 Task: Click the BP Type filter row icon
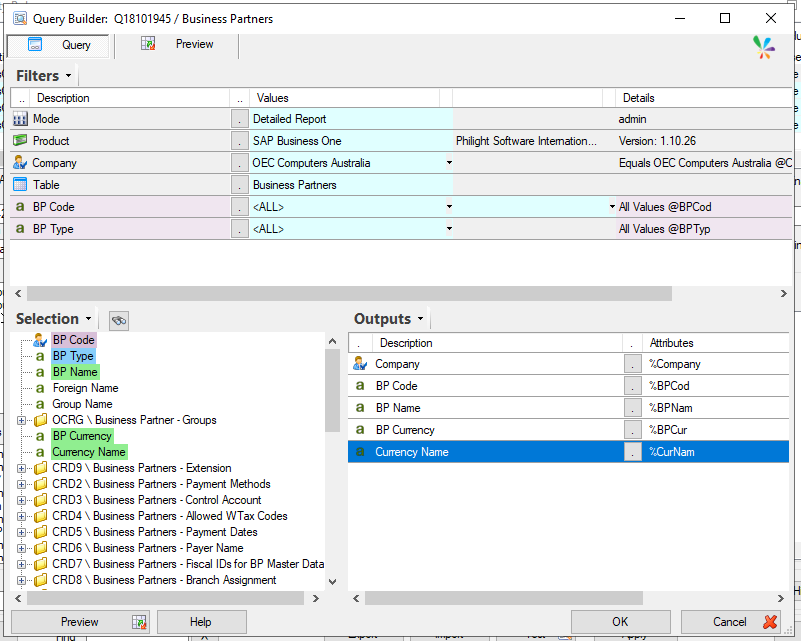click(x=20, y=228)
